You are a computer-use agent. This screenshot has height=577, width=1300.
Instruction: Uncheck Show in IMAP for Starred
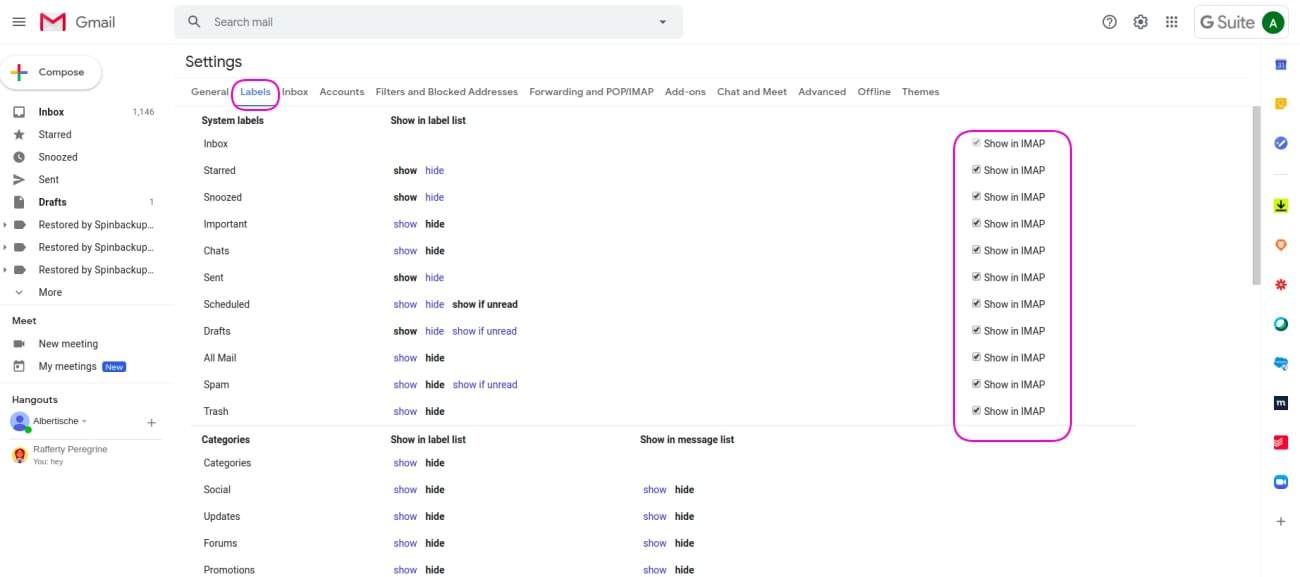976,169
